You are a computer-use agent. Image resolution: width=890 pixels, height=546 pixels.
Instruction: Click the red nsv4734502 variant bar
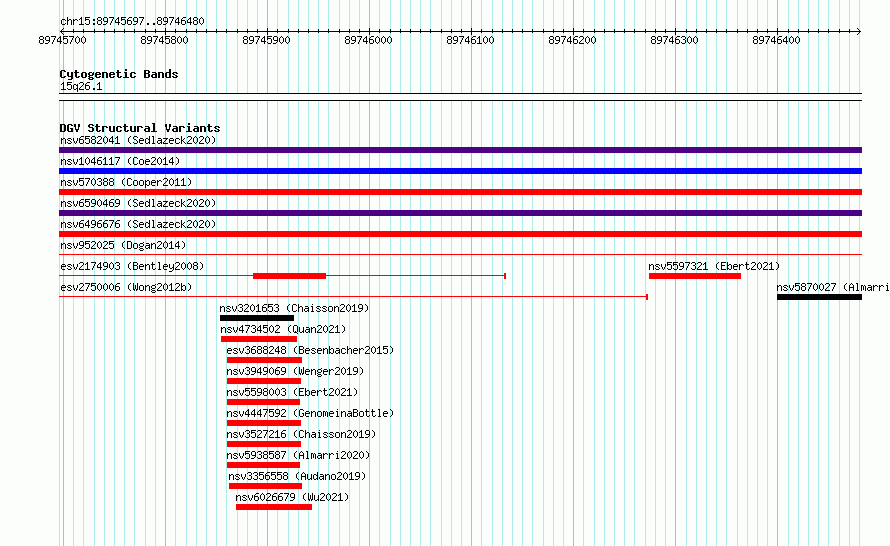tap(259, 339)
